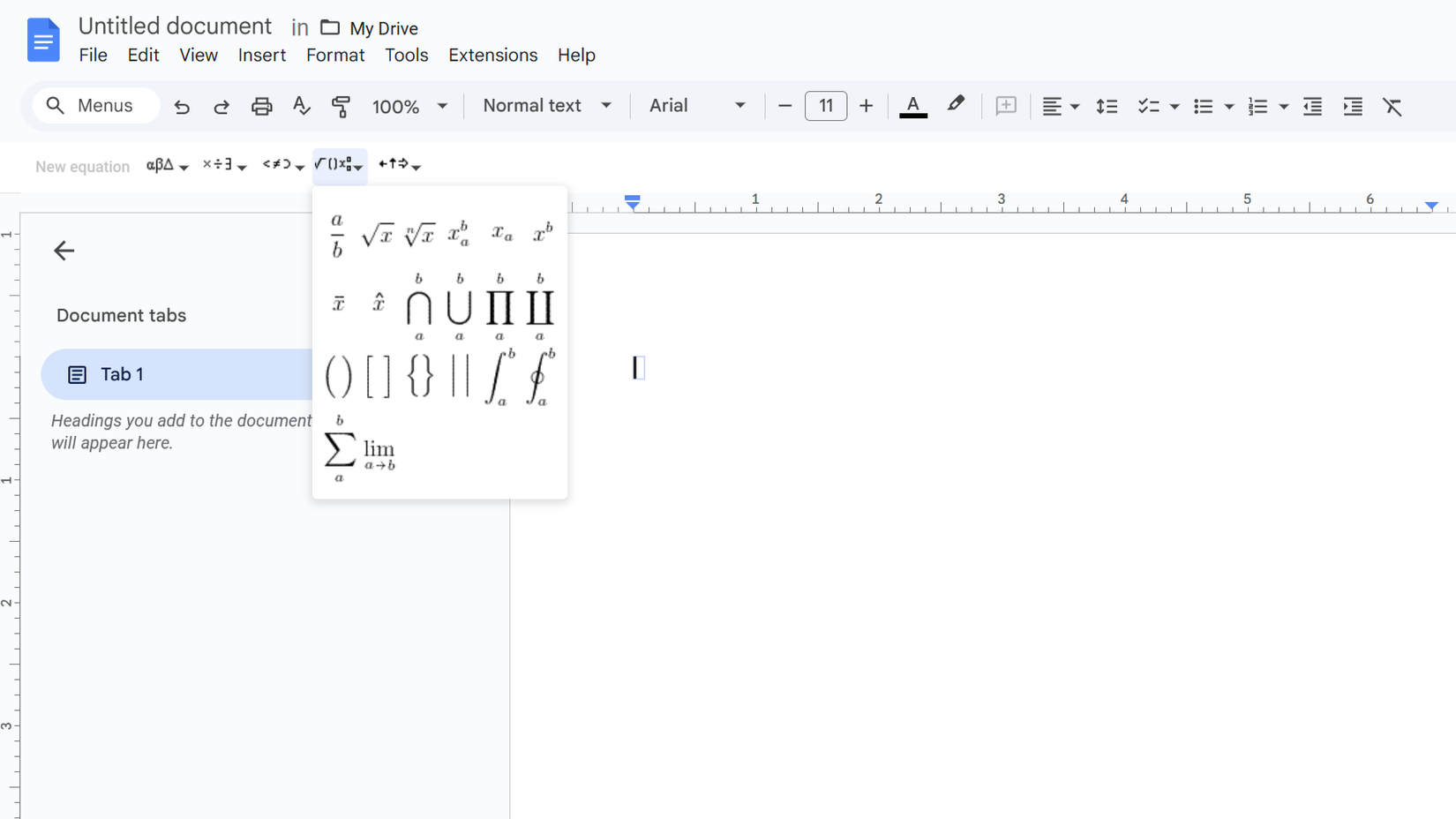Insert the fraction a over b template
1456x819 pixels.
coord(337,235)
